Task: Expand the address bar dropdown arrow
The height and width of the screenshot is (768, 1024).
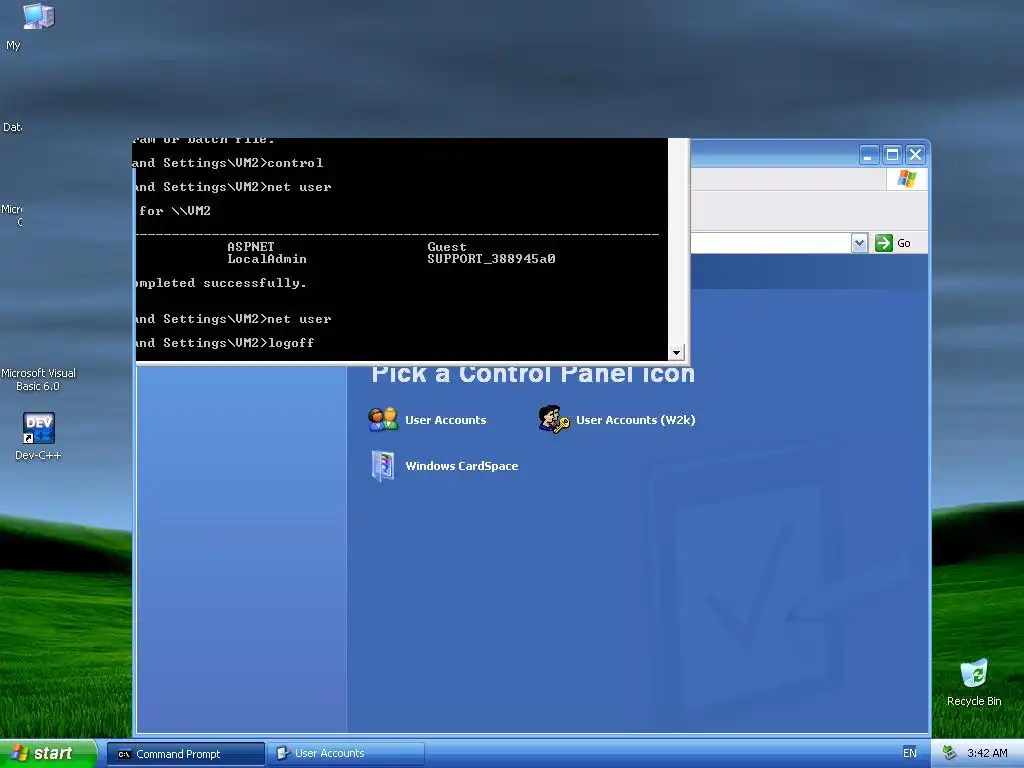Action: click(859, 243)
